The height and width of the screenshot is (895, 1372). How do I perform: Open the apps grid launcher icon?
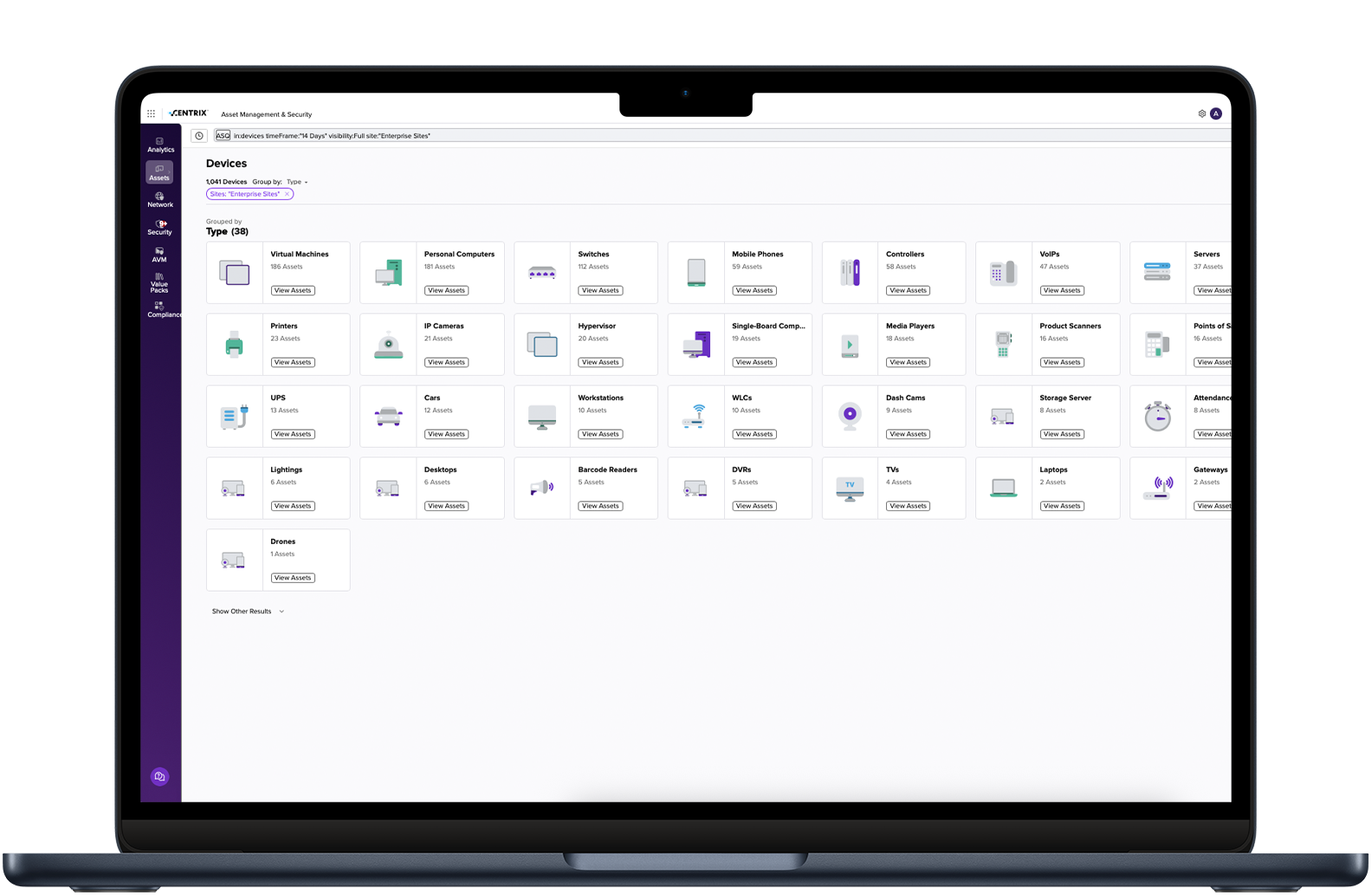(151, 113)
